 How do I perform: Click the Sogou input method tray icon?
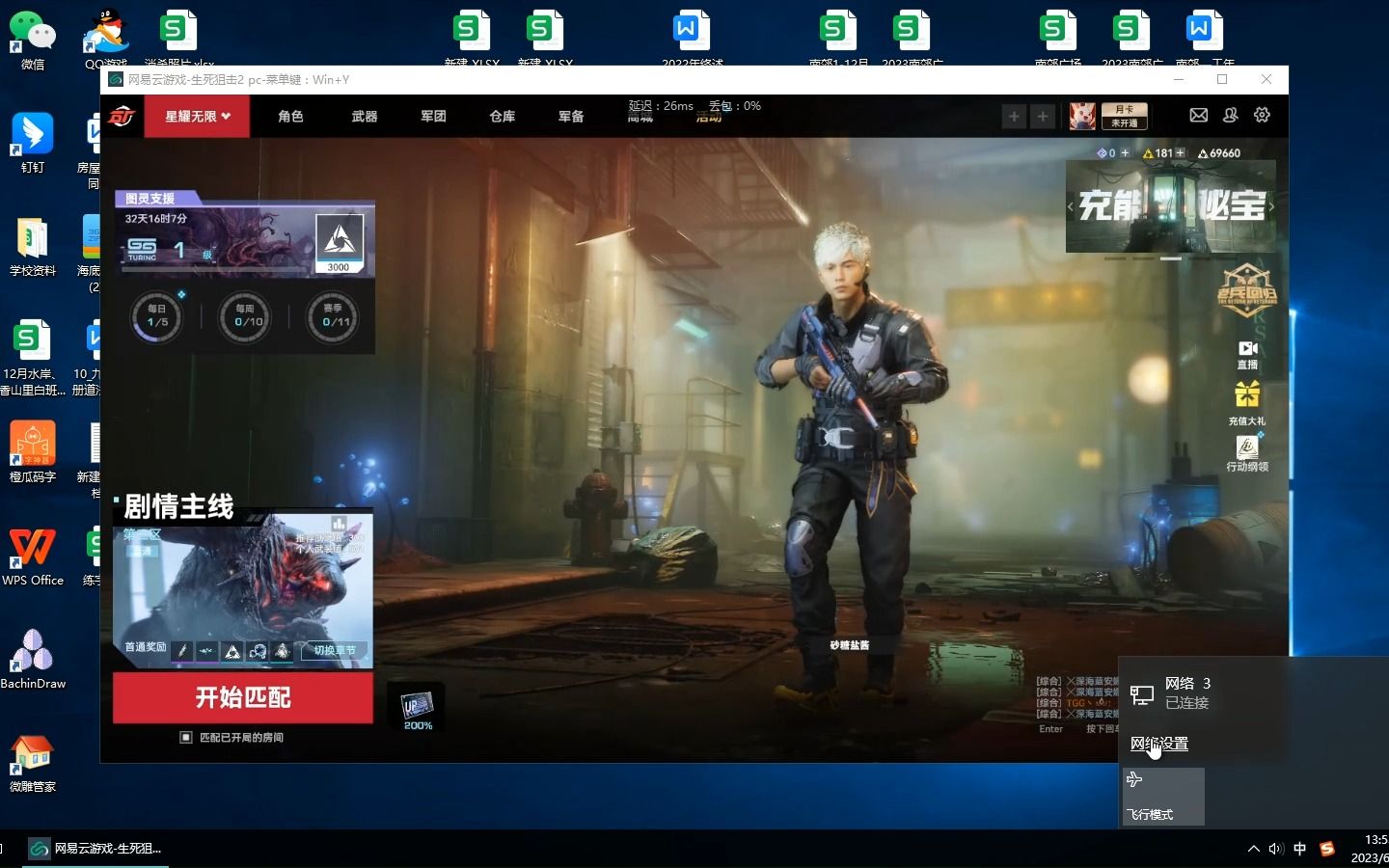tap(1327, 849)
